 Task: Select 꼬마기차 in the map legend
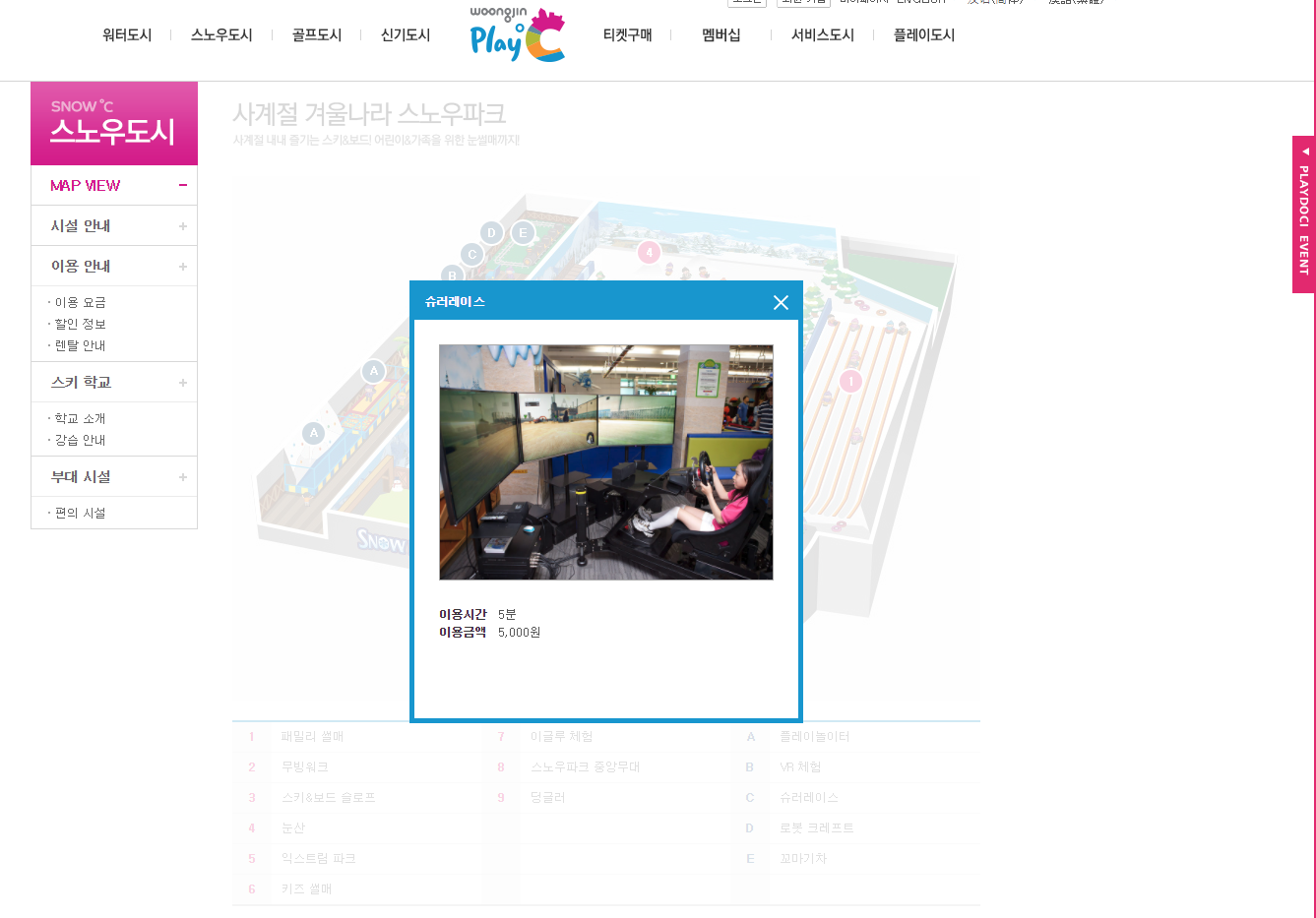pyautogui.click(x=803, y=859)
